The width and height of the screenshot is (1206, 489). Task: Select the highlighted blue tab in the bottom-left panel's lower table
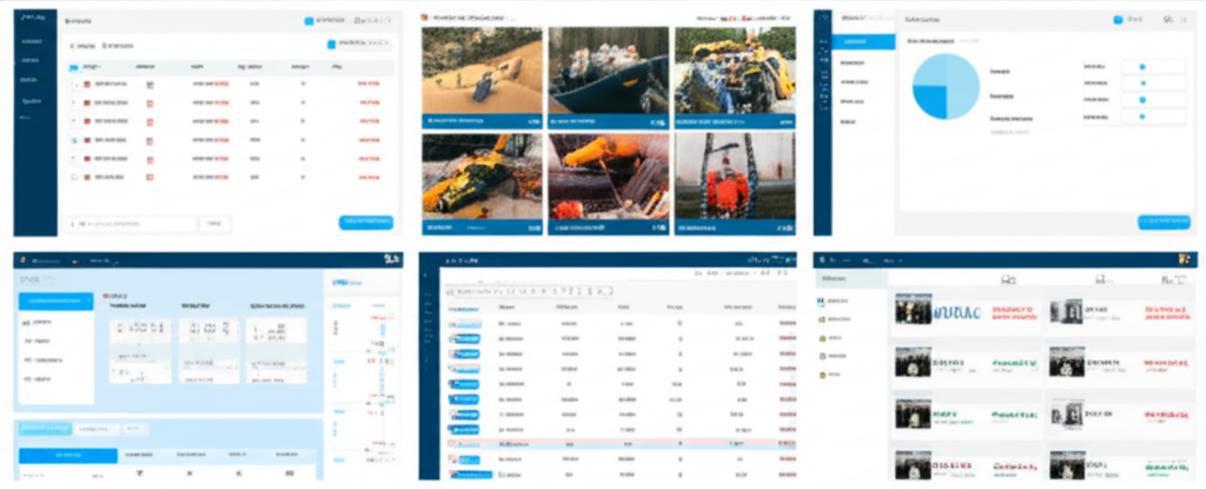pos(68,455)
